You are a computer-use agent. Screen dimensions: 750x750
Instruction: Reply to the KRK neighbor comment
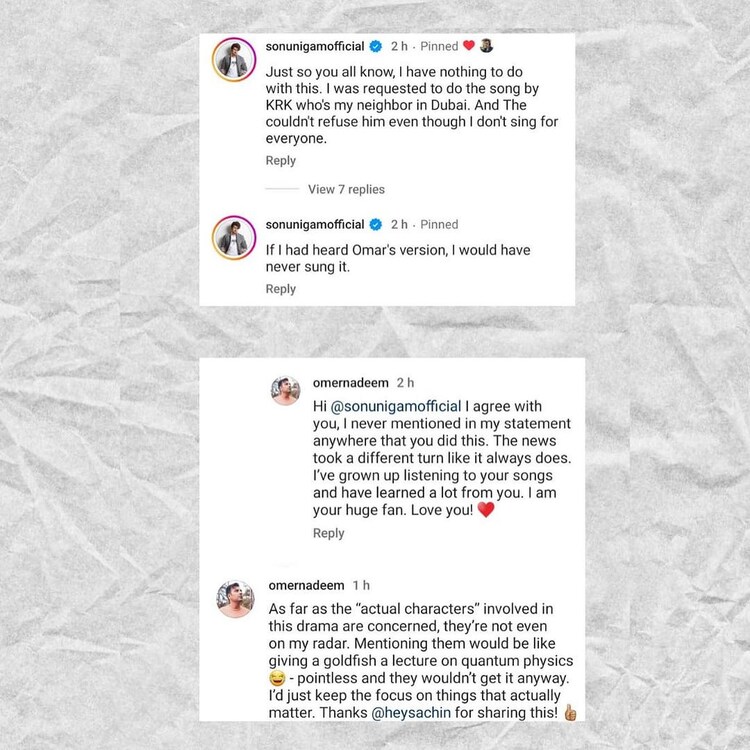[x=281, y=161]
